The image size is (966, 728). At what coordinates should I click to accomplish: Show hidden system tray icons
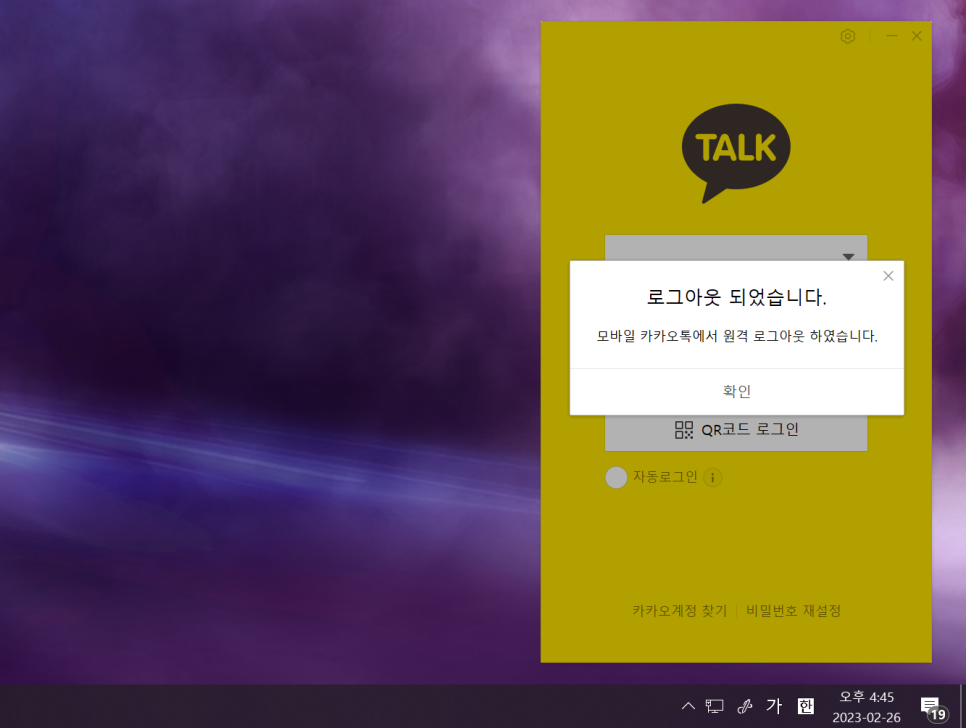[x=688, y=706]
